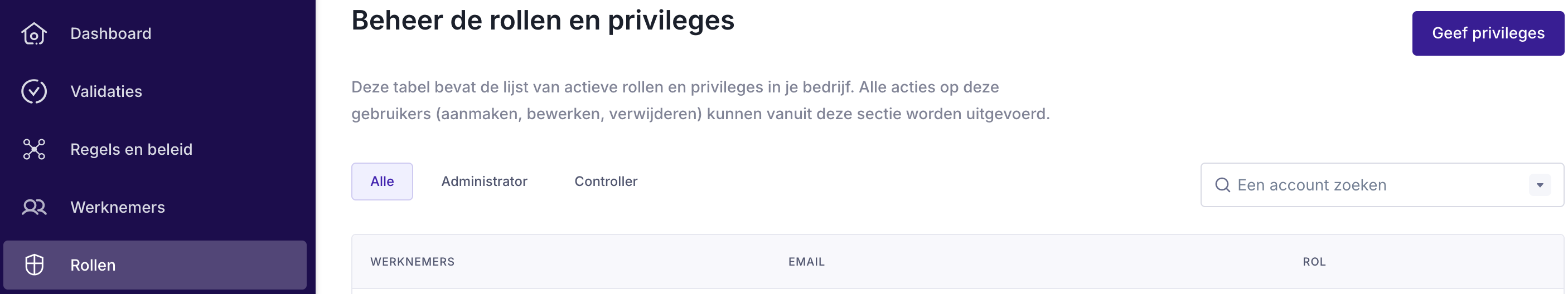Click the magnifier icon in the account search
This screenshot has width=1568, height=294.
(1222, 185)
